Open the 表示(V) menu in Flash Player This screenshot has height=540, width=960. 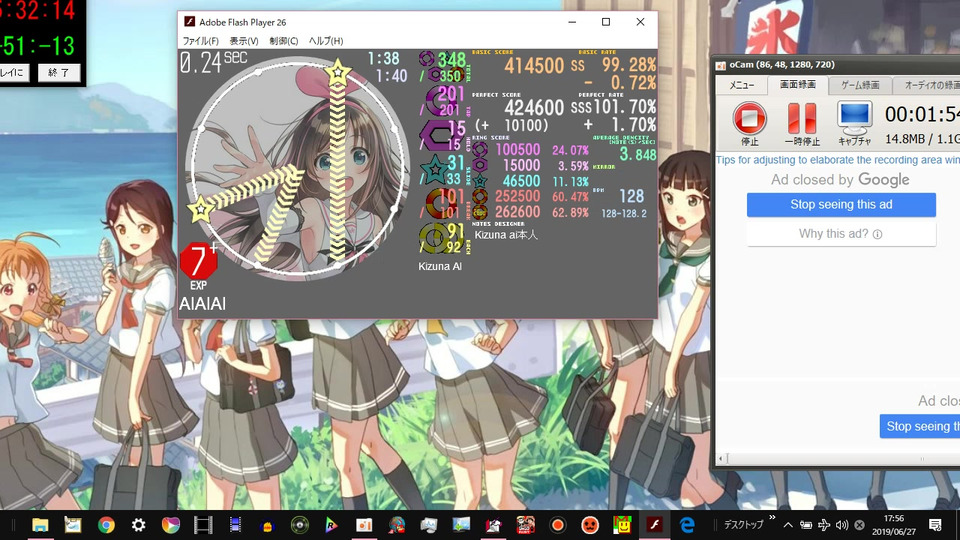(244, 41)
